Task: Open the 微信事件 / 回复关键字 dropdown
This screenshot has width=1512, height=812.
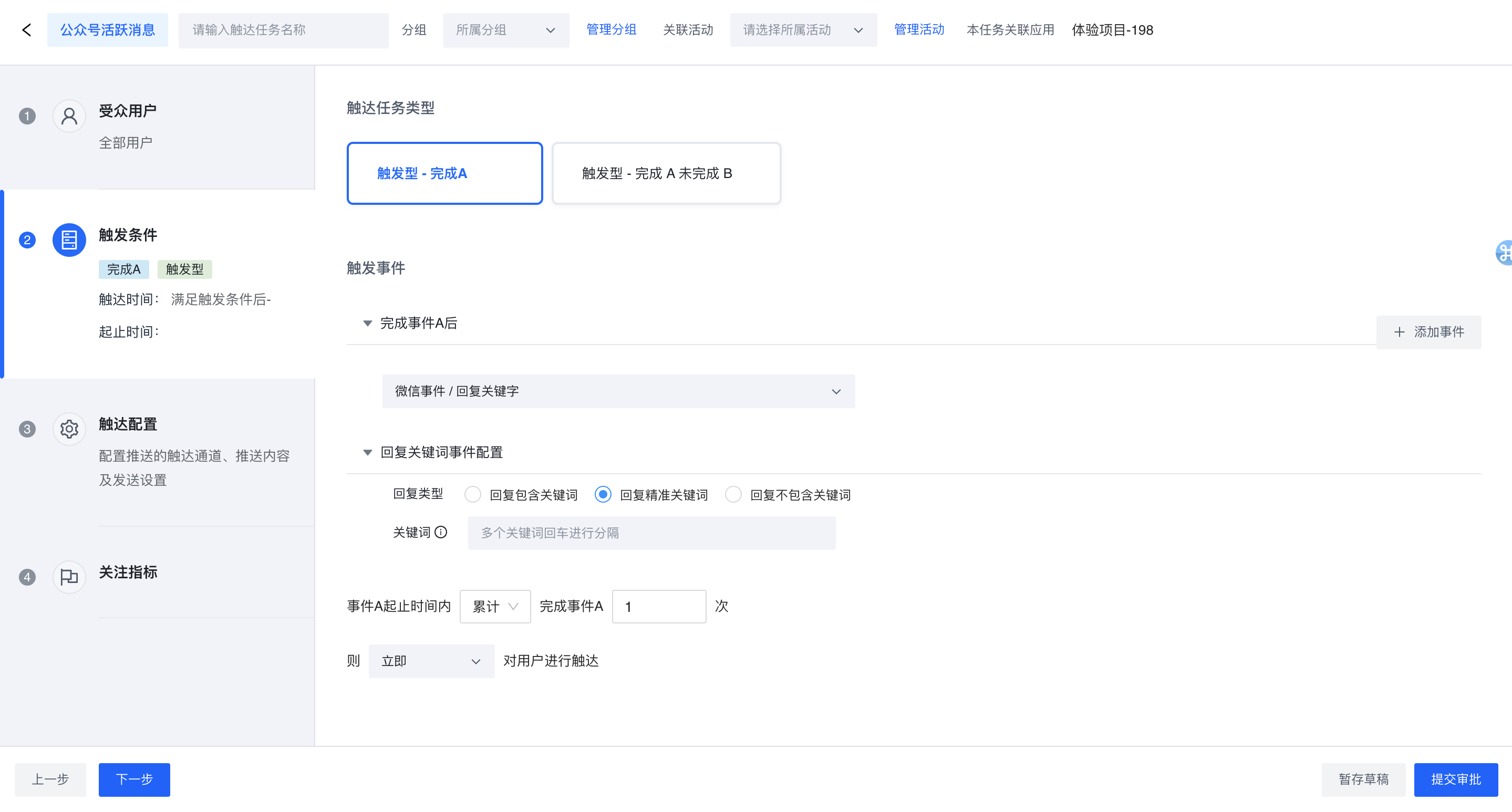Action: (x=618, y=391)
